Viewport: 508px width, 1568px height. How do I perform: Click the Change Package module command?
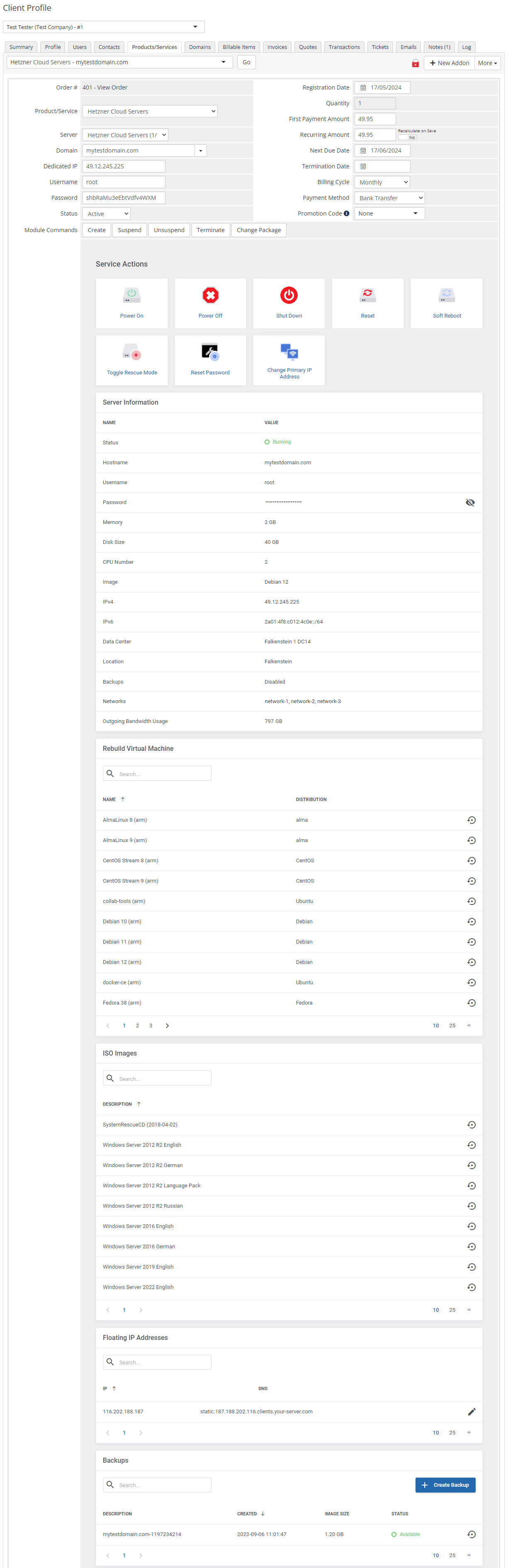tap(258, 230)
